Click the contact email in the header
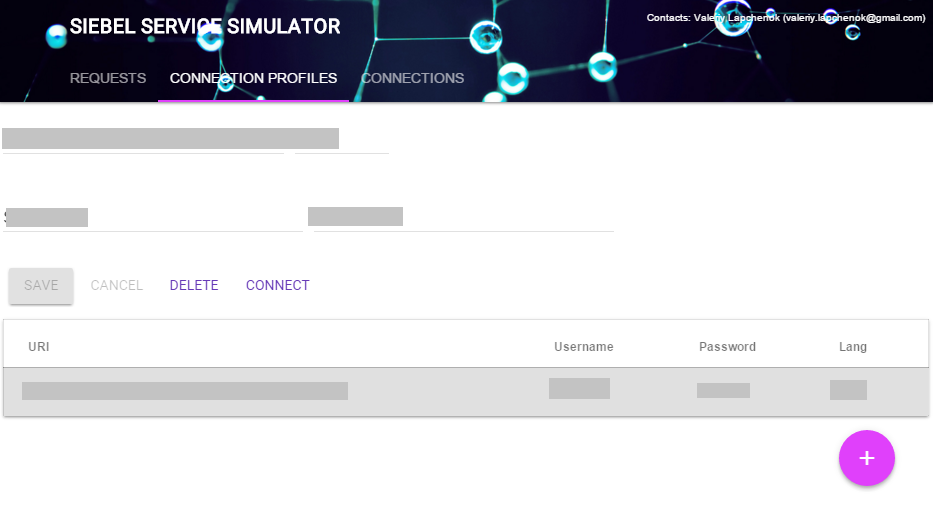Viewport: 933px width, 525px height. (x=854, y=18)
